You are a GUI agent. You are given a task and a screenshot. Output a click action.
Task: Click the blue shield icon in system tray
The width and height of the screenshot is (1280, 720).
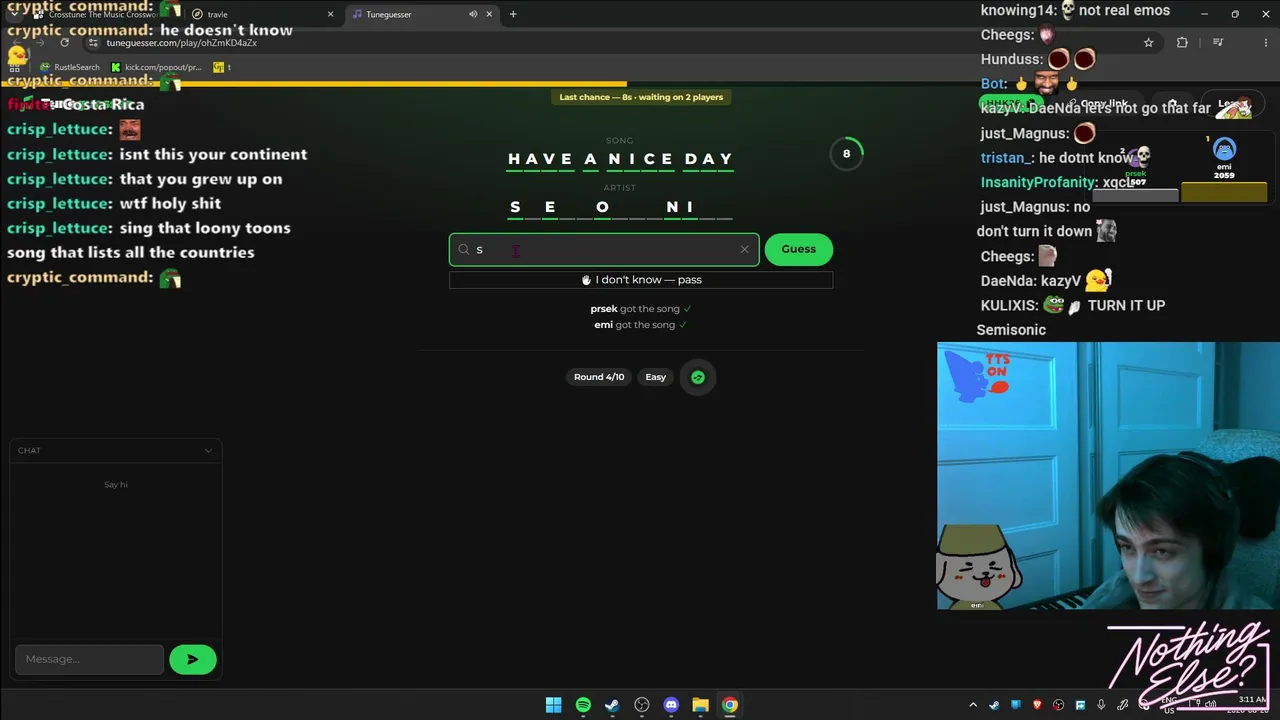[1016, 705]
